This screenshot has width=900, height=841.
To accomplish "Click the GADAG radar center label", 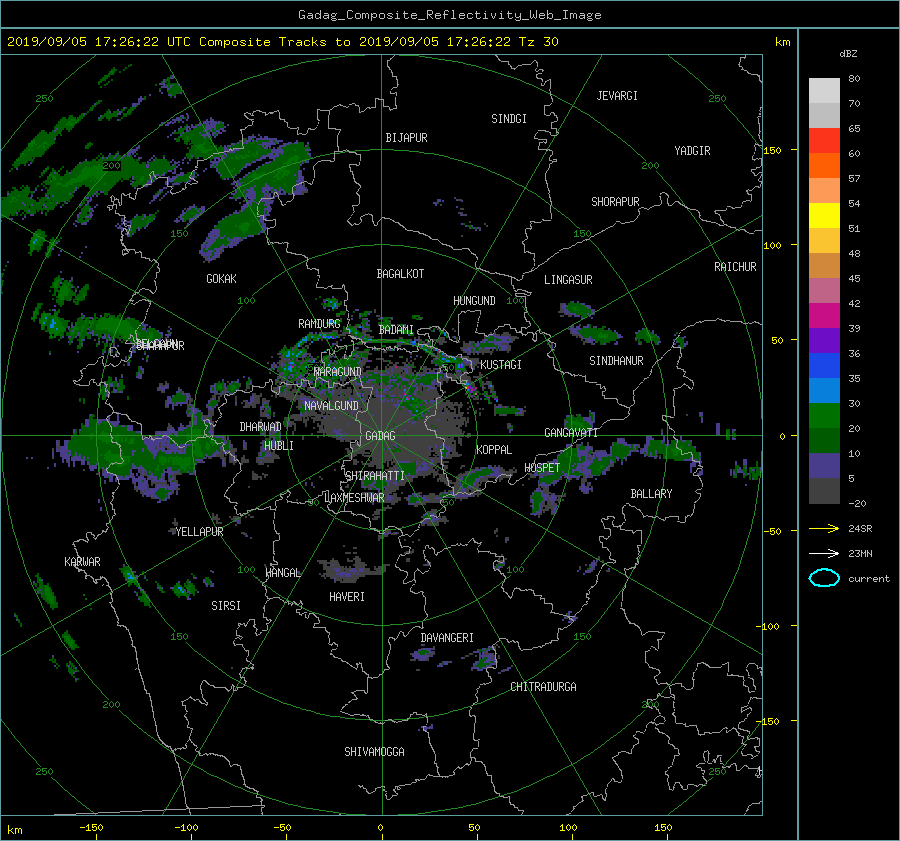I will point(381,436).
